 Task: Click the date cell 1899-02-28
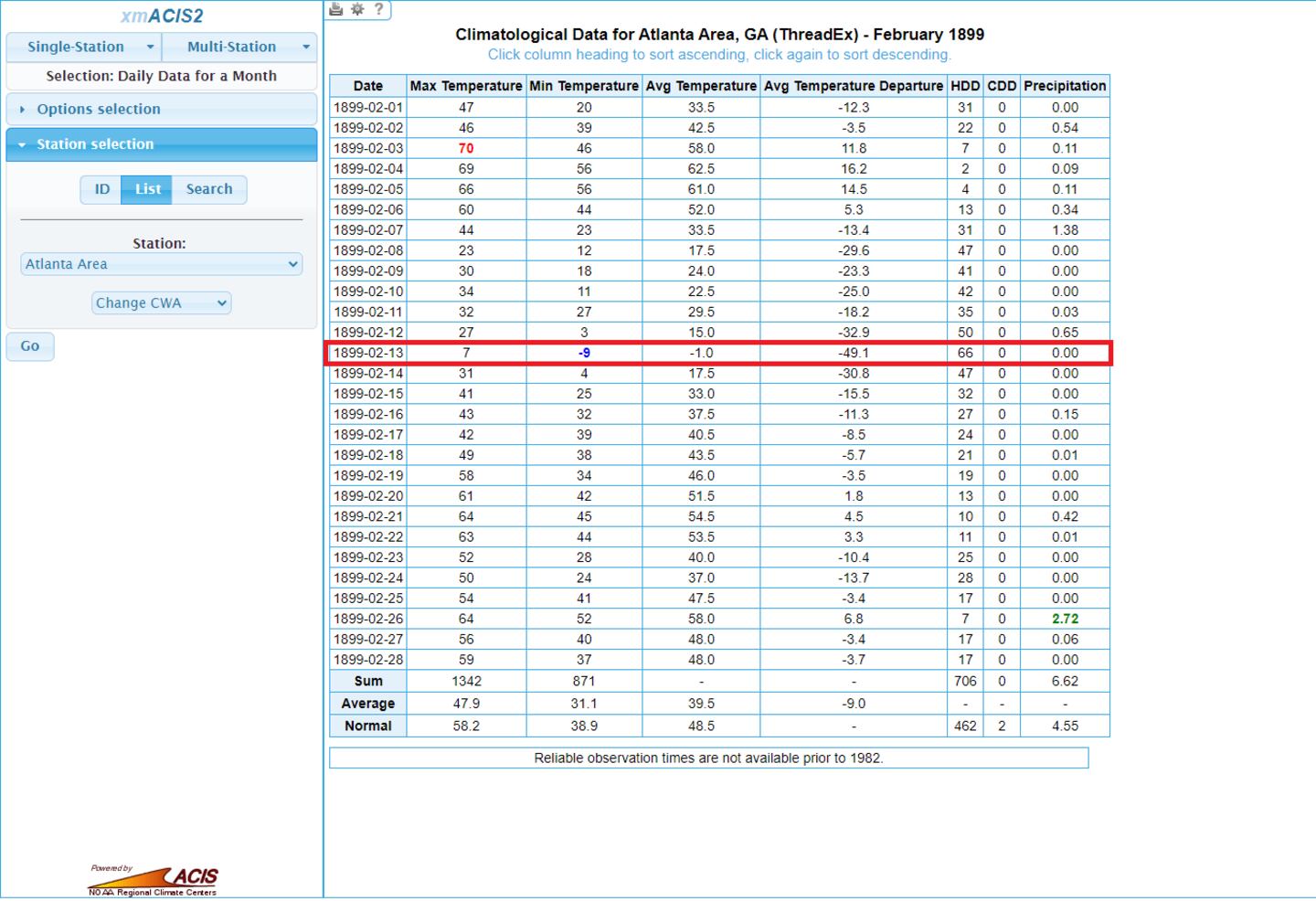click(x=368, y=660)
